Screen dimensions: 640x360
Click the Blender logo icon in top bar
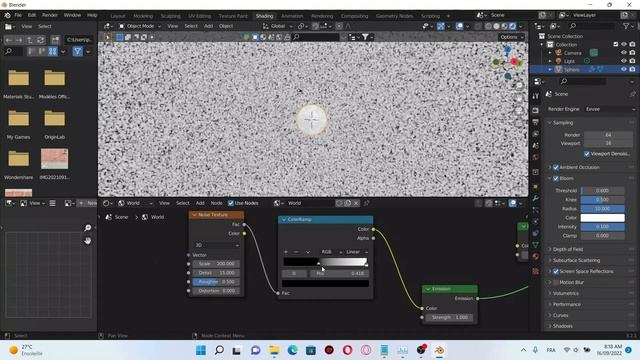(x=7, y=15)
